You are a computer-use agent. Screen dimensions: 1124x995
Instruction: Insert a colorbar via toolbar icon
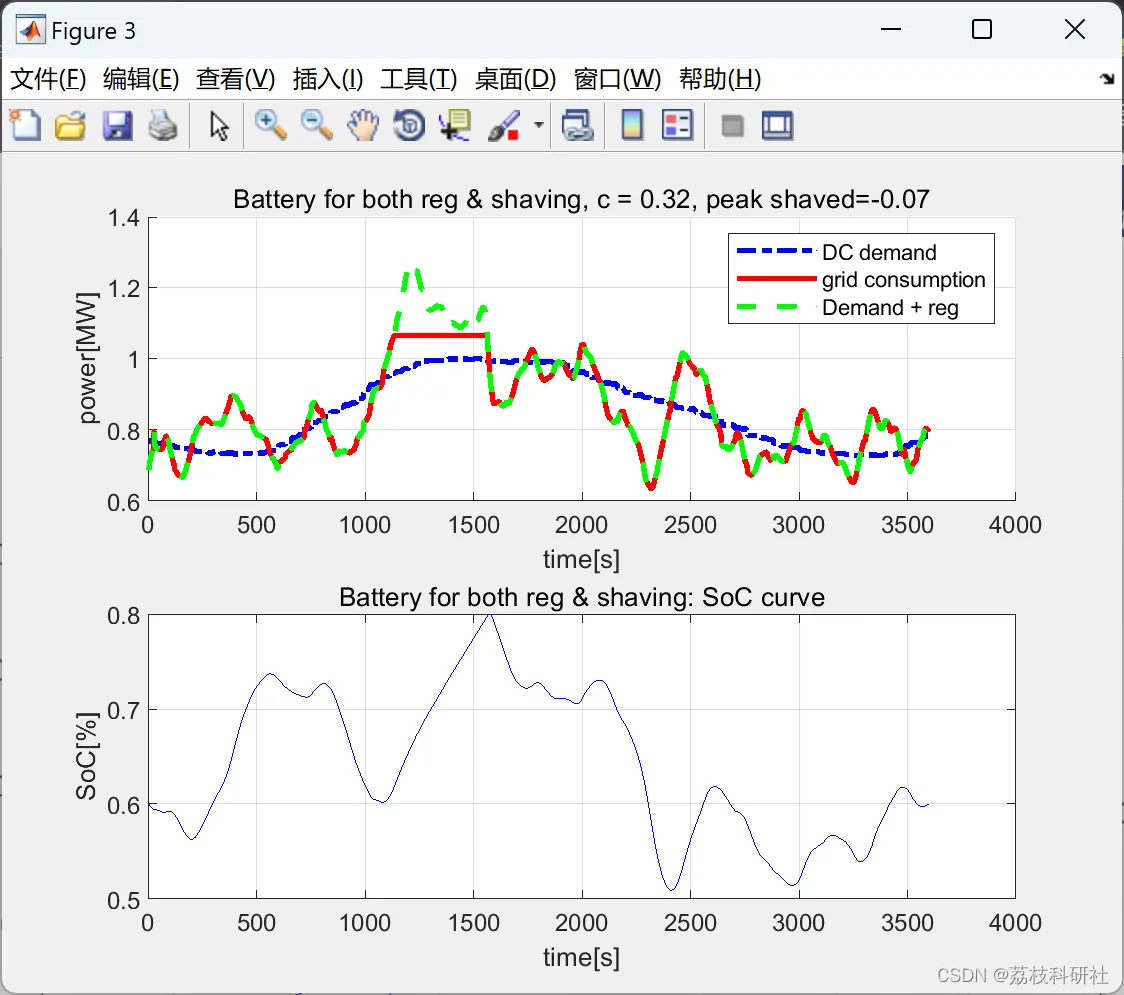click(x=632, y=125)
